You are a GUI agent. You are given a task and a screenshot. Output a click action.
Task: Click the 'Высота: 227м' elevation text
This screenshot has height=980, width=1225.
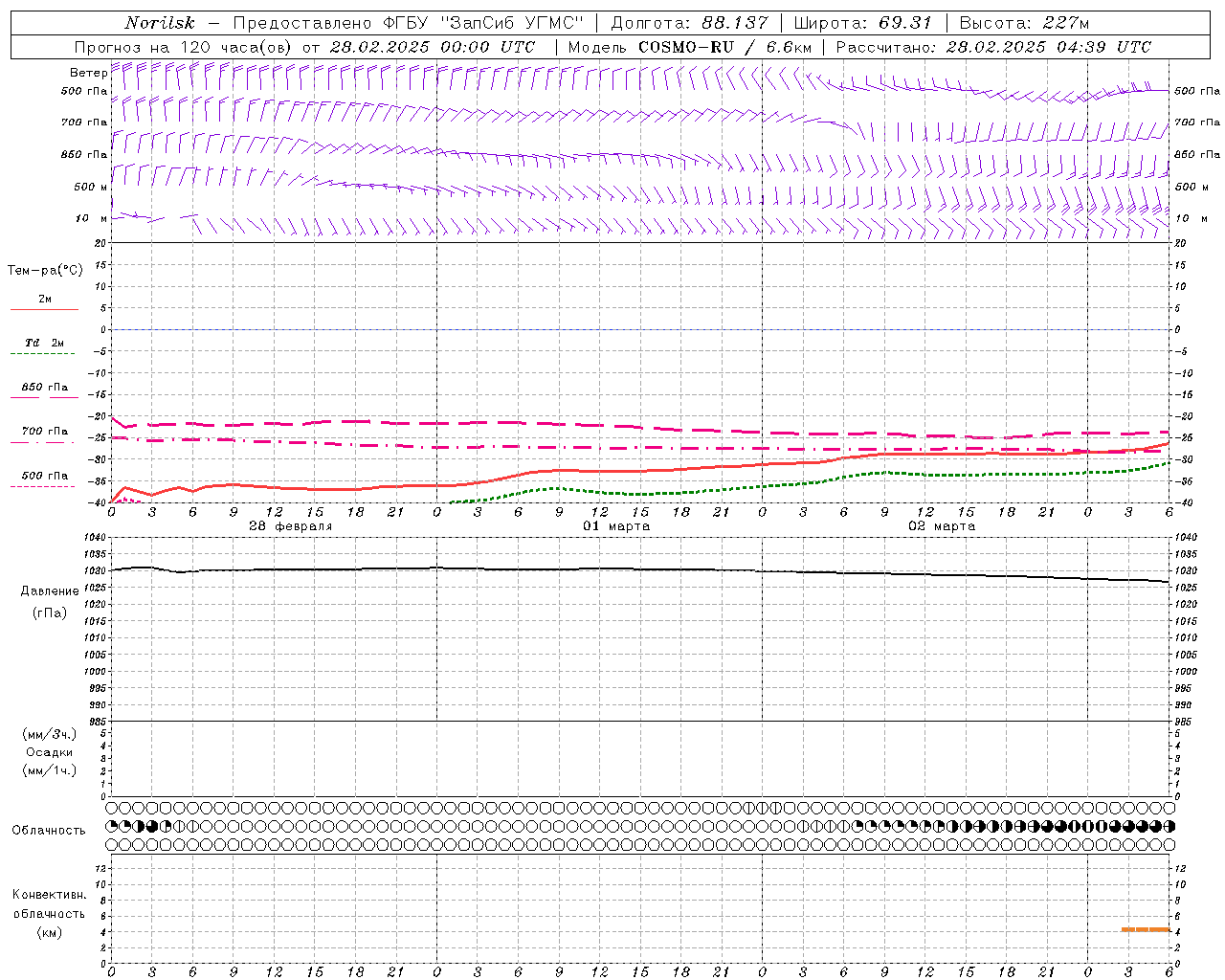[x=1024, y=23]
